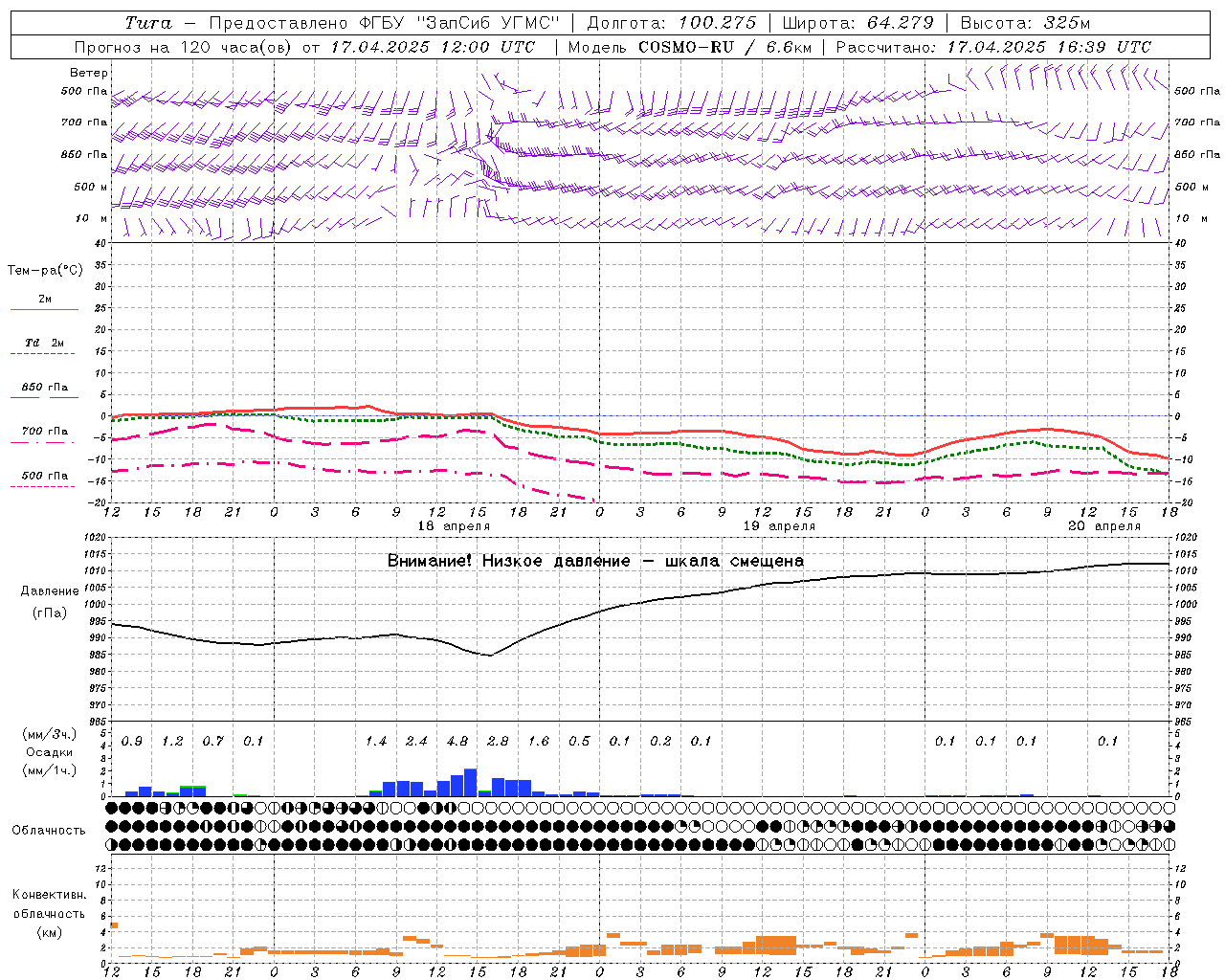Click the station name "Tura" in header

coord(148,23)
